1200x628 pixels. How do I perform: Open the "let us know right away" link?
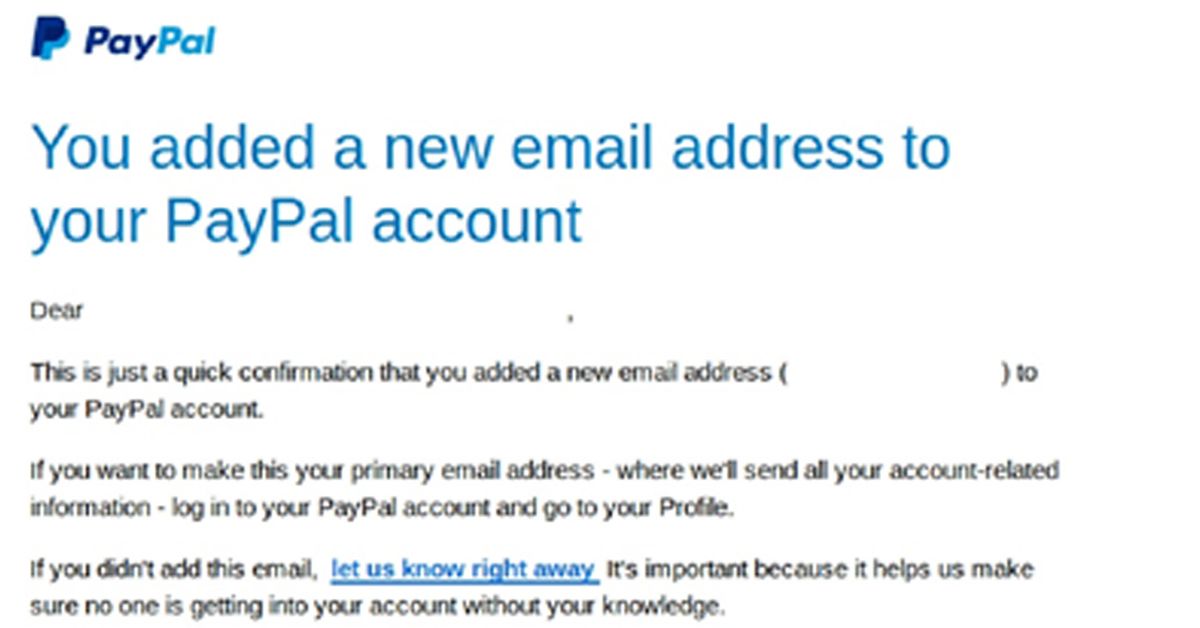pos(463,570)
